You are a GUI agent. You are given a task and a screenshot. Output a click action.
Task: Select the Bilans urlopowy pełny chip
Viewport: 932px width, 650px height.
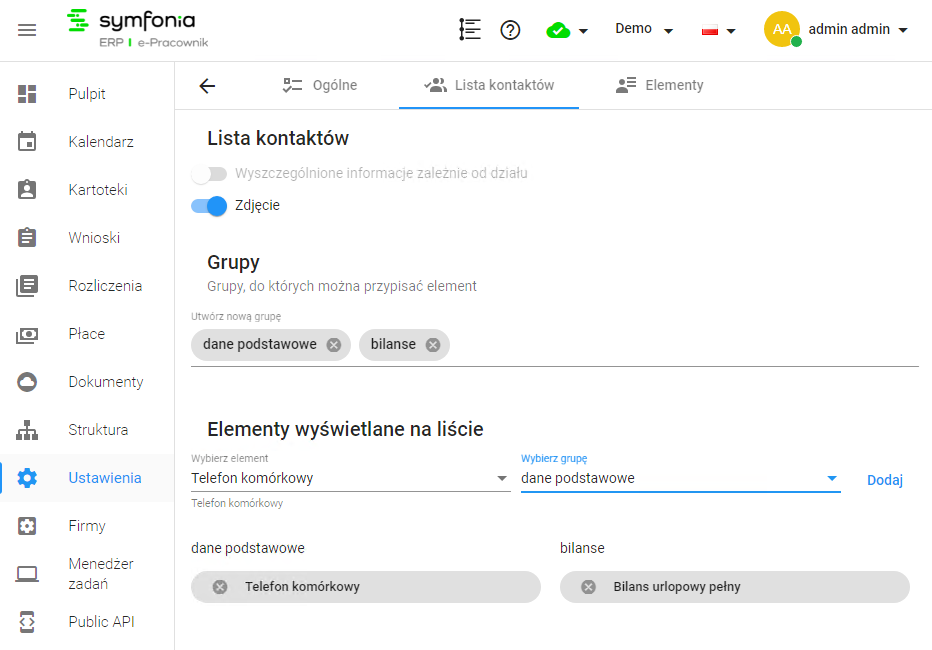click(735, 587)
